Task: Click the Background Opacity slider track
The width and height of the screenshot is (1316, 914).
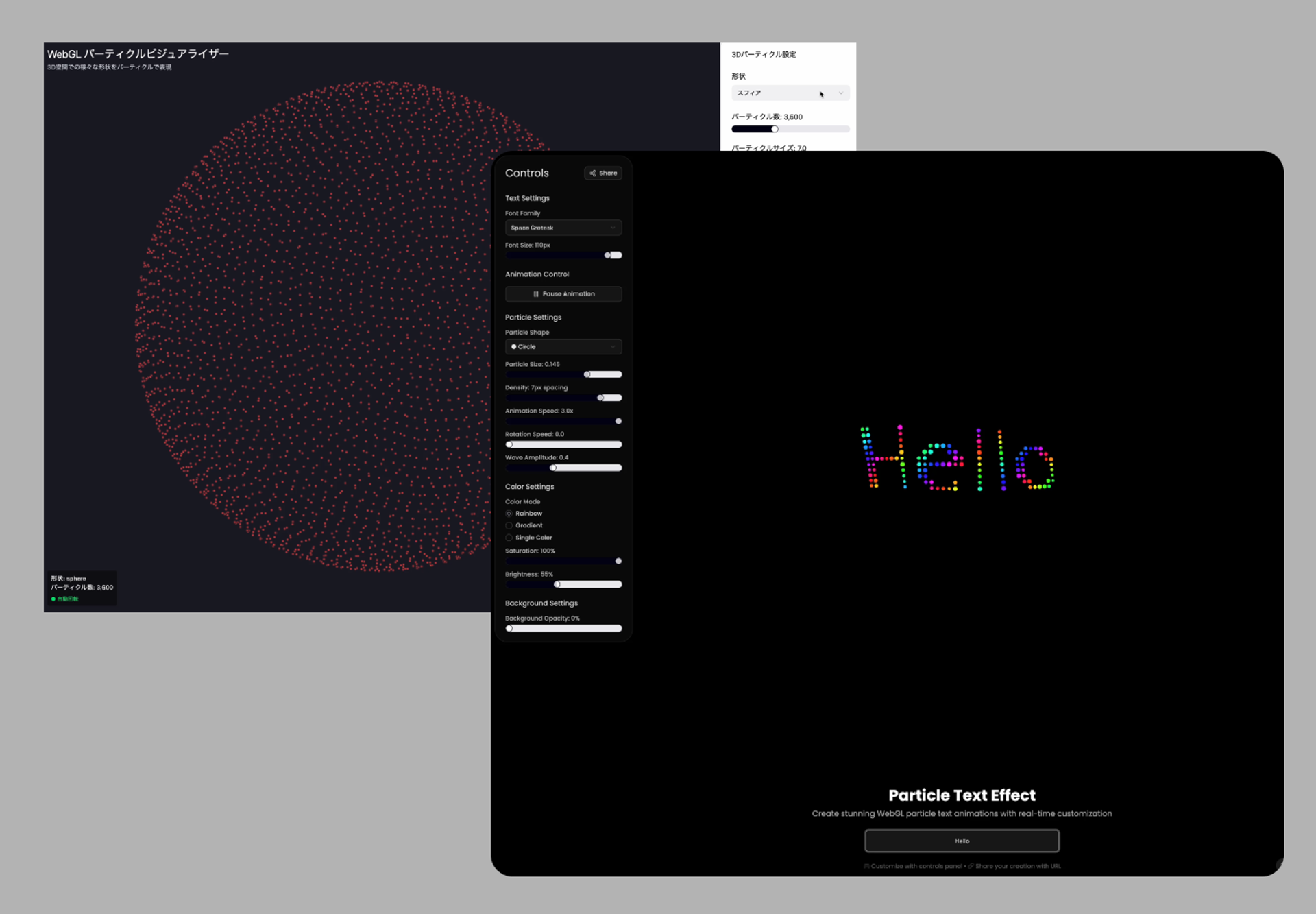Action: coord(565,629)
